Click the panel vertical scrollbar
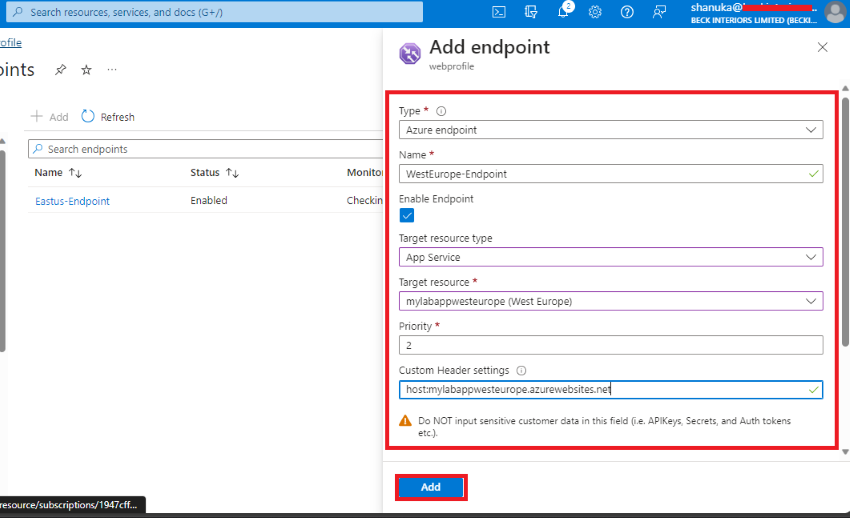The height and width of the screenshot is (518, 850). click(x=845, y=222)
